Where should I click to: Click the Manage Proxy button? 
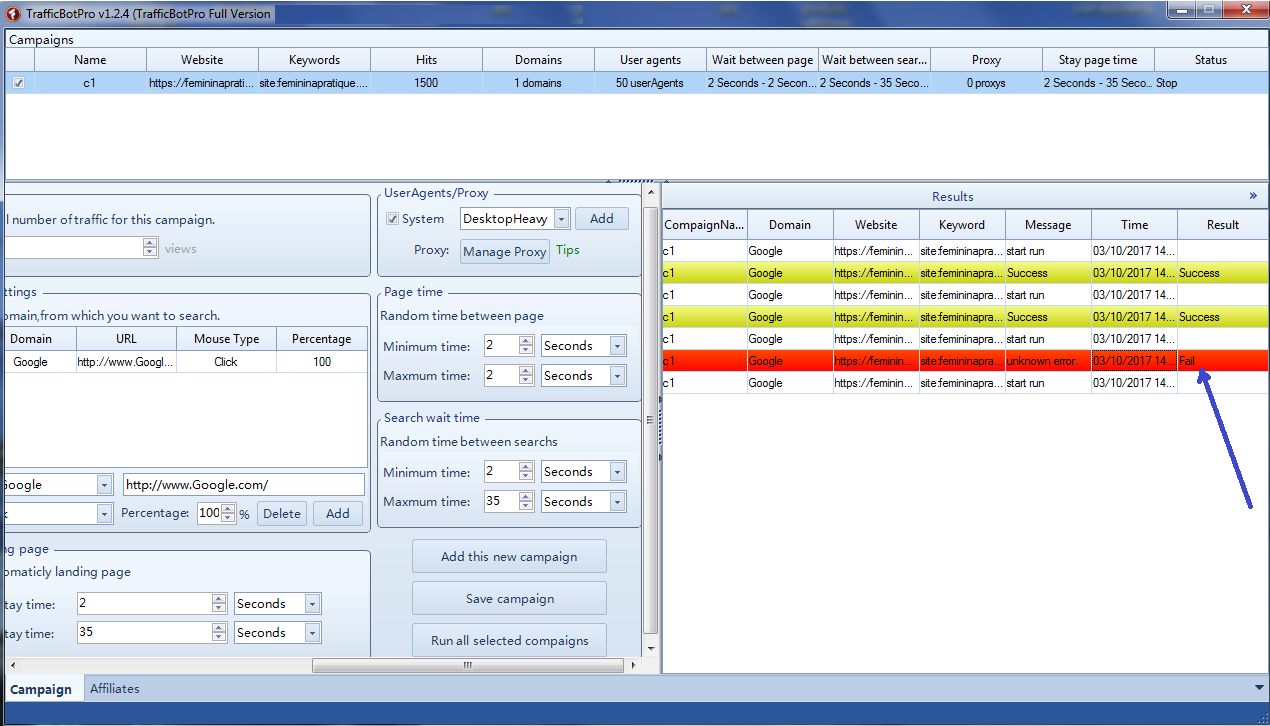point(505,252)
